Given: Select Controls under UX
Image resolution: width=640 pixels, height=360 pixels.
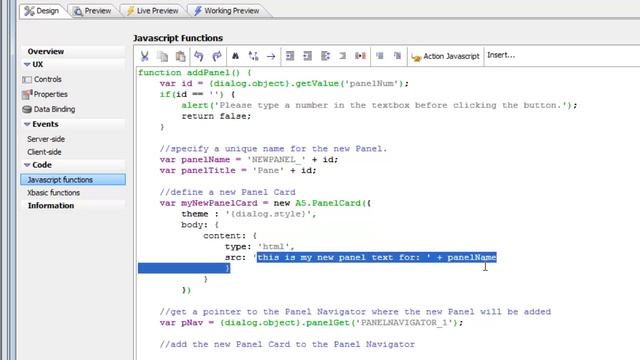Looking at the screenshot, I should (47, 80).
